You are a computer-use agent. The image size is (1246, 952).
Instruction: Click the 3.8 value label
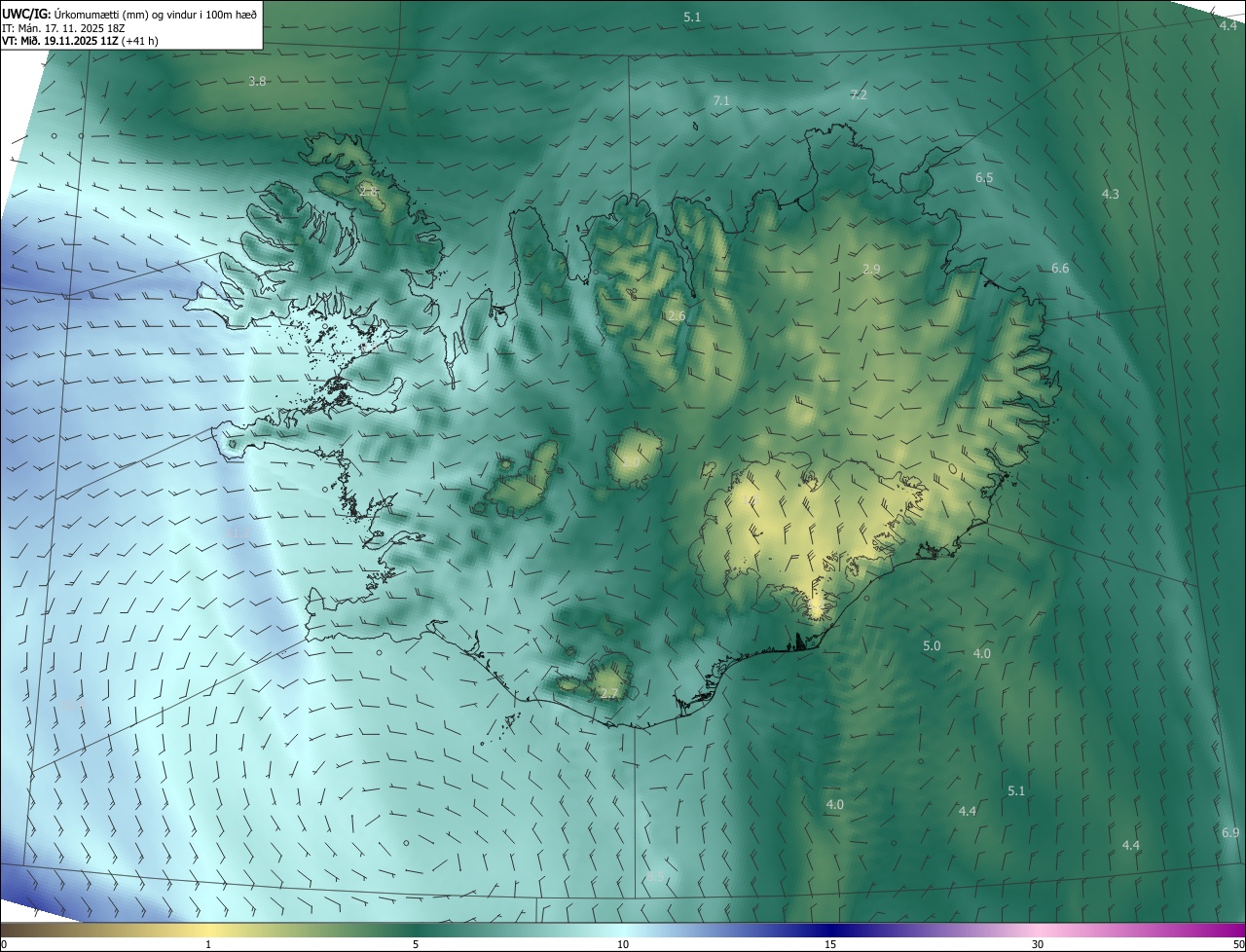tap(257, 82)
